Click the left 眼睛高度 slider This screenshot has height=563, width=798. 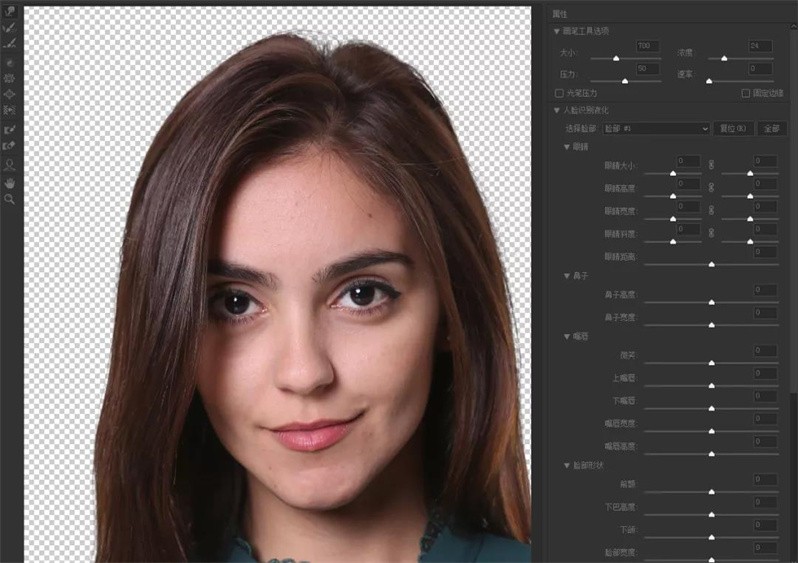tap(673, 196)
